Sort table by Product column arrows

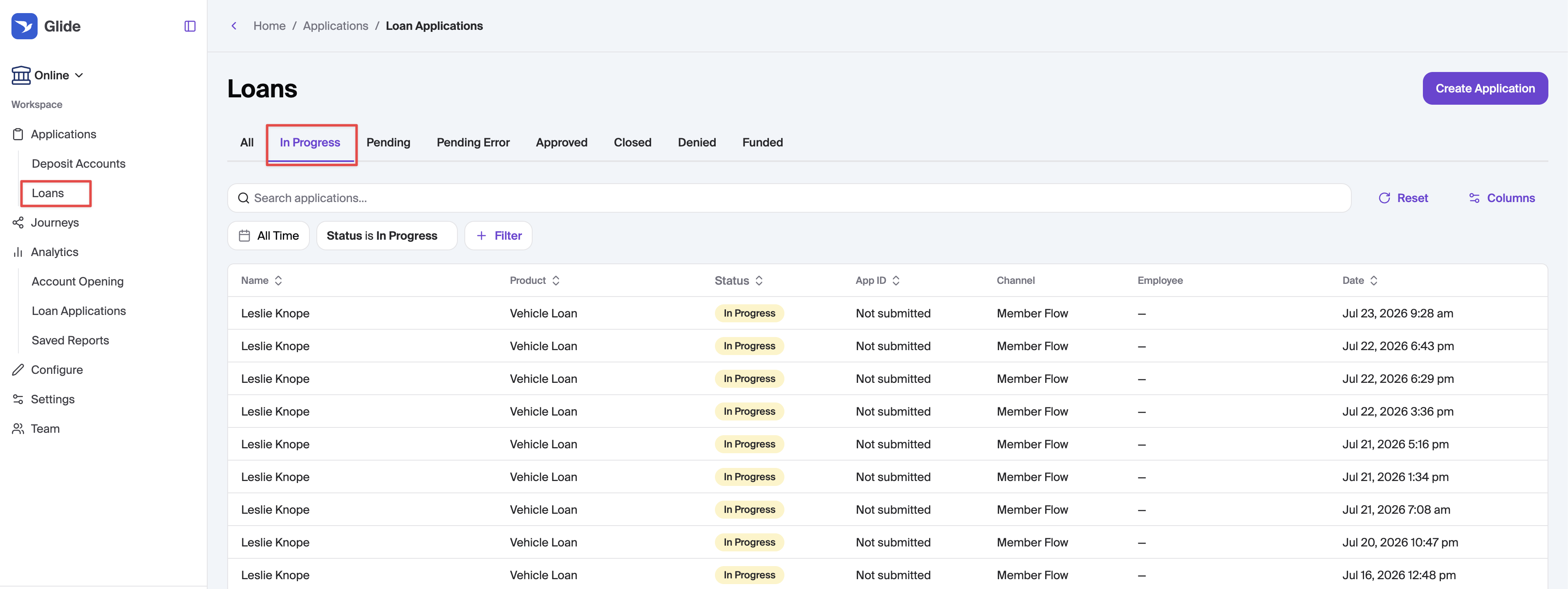556,280
